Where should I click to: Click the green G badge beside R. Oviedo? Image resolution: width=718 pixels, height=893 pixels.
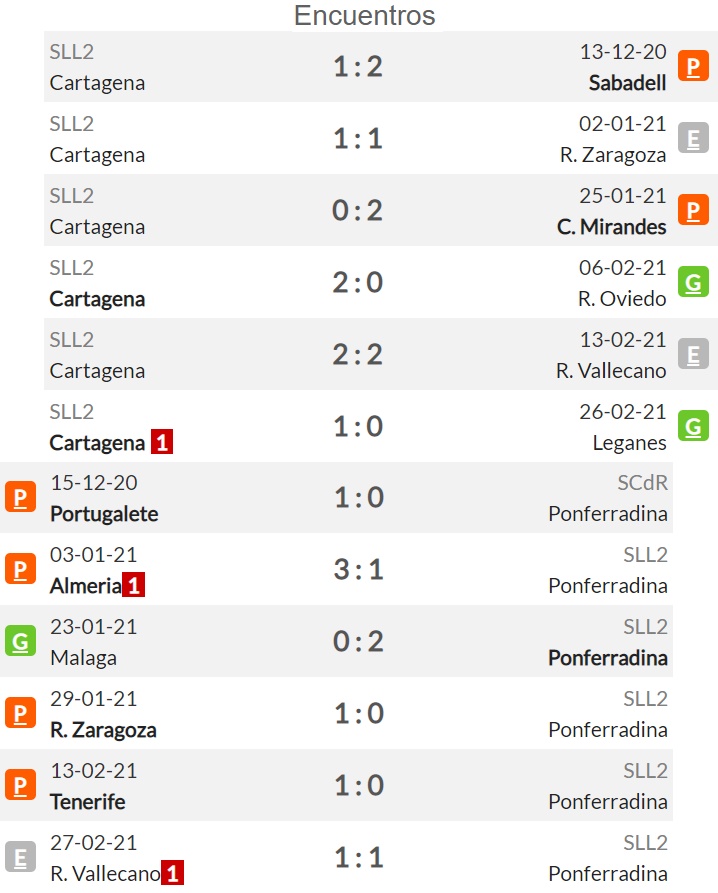693,282
